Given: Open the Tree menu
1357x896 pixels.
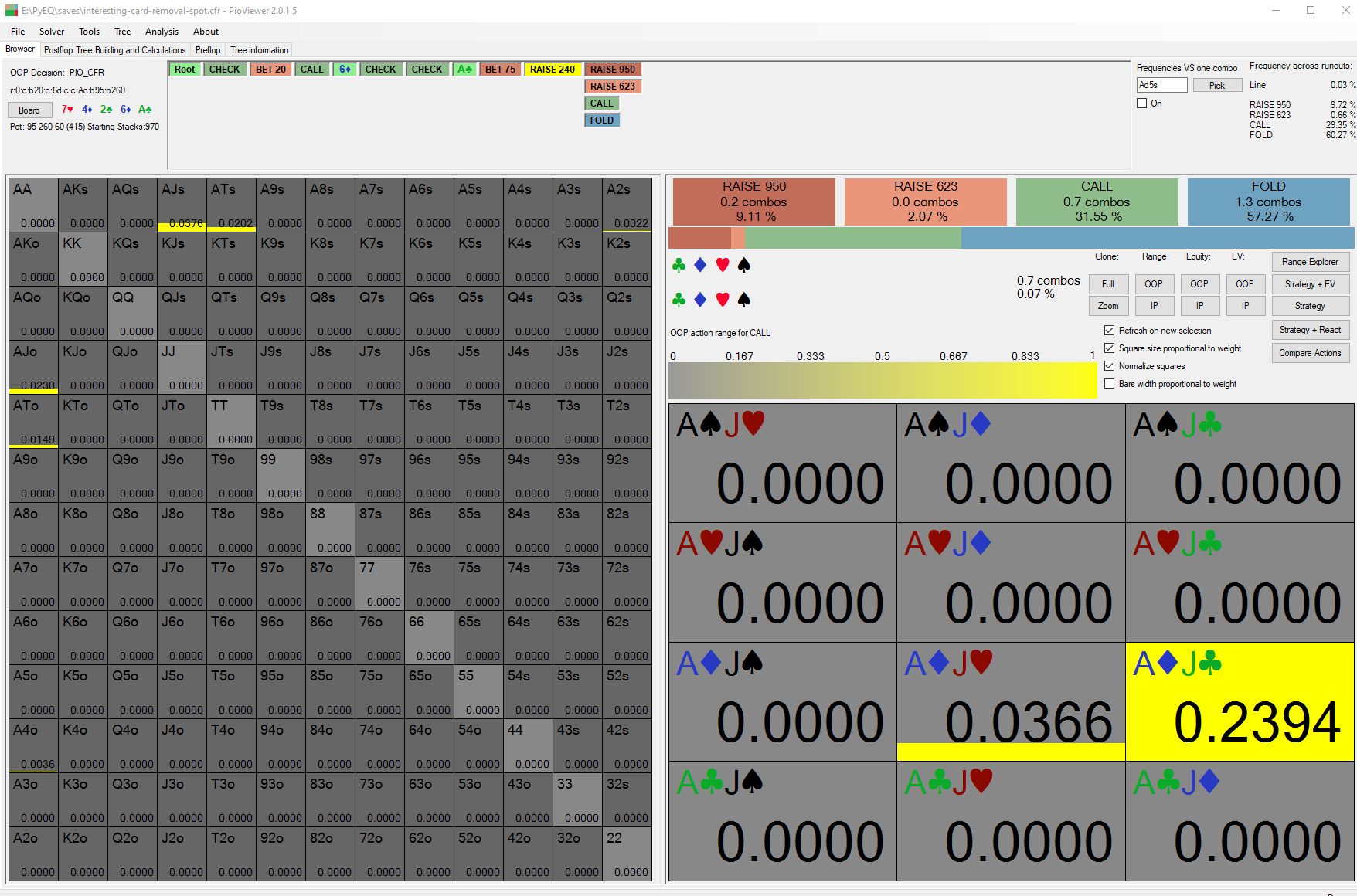Looking at the screenshot, I should click(x=122, y=32).
